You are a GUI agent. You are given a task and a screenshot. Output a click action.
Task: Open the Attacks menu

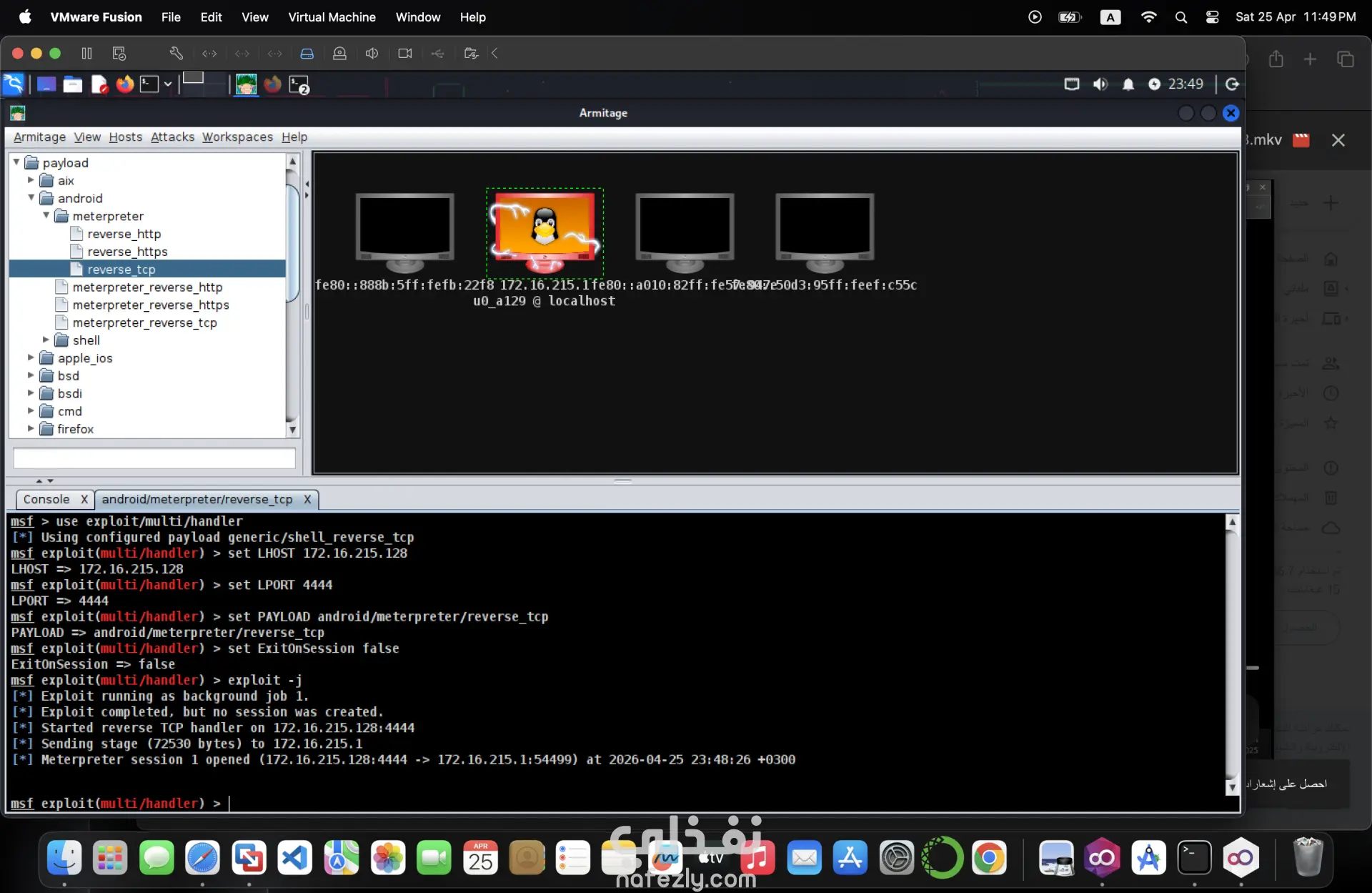(x=172, y=137)
